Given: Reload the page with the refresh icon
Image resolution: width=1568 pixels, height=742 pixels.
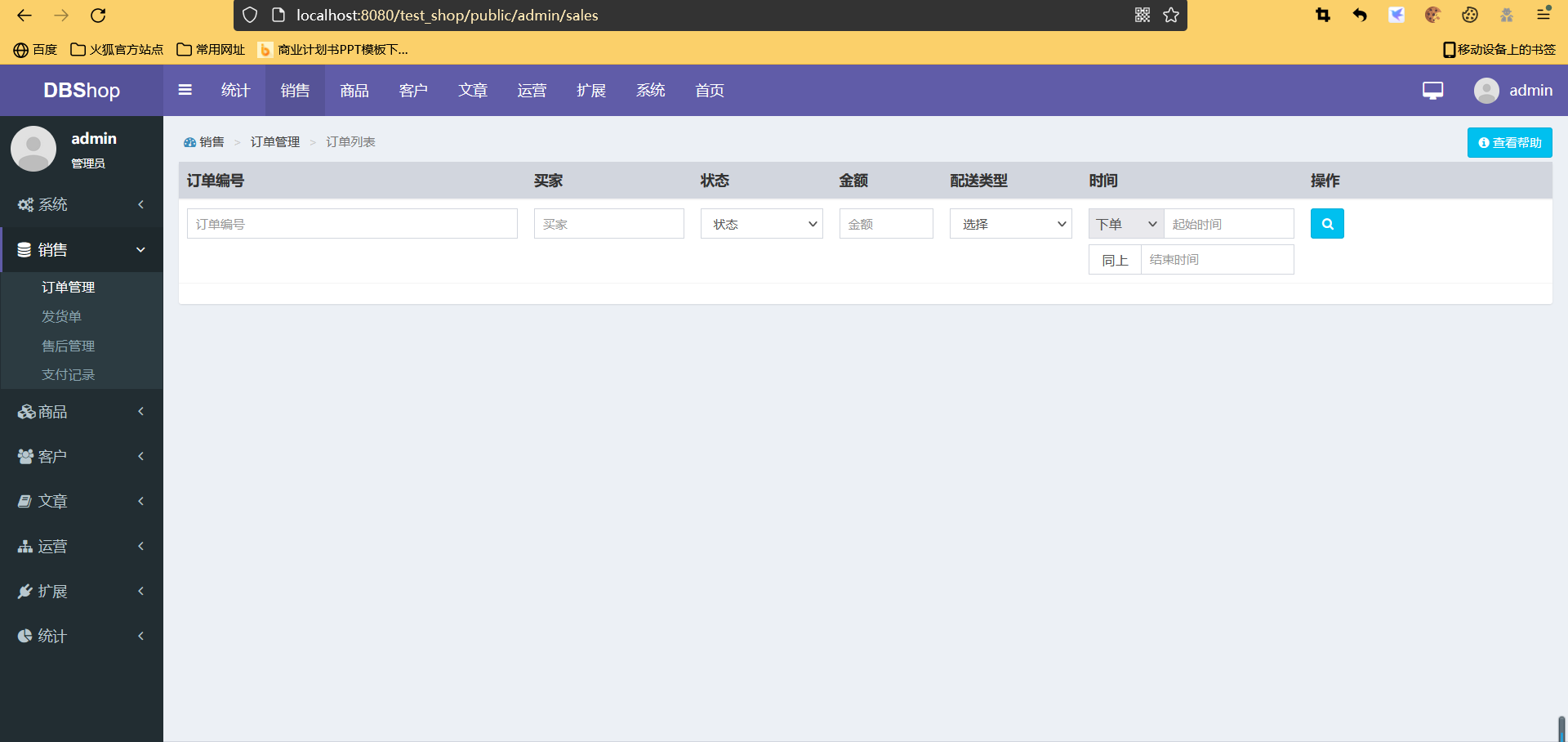Looking at the screenshot, I should [98, 16].
